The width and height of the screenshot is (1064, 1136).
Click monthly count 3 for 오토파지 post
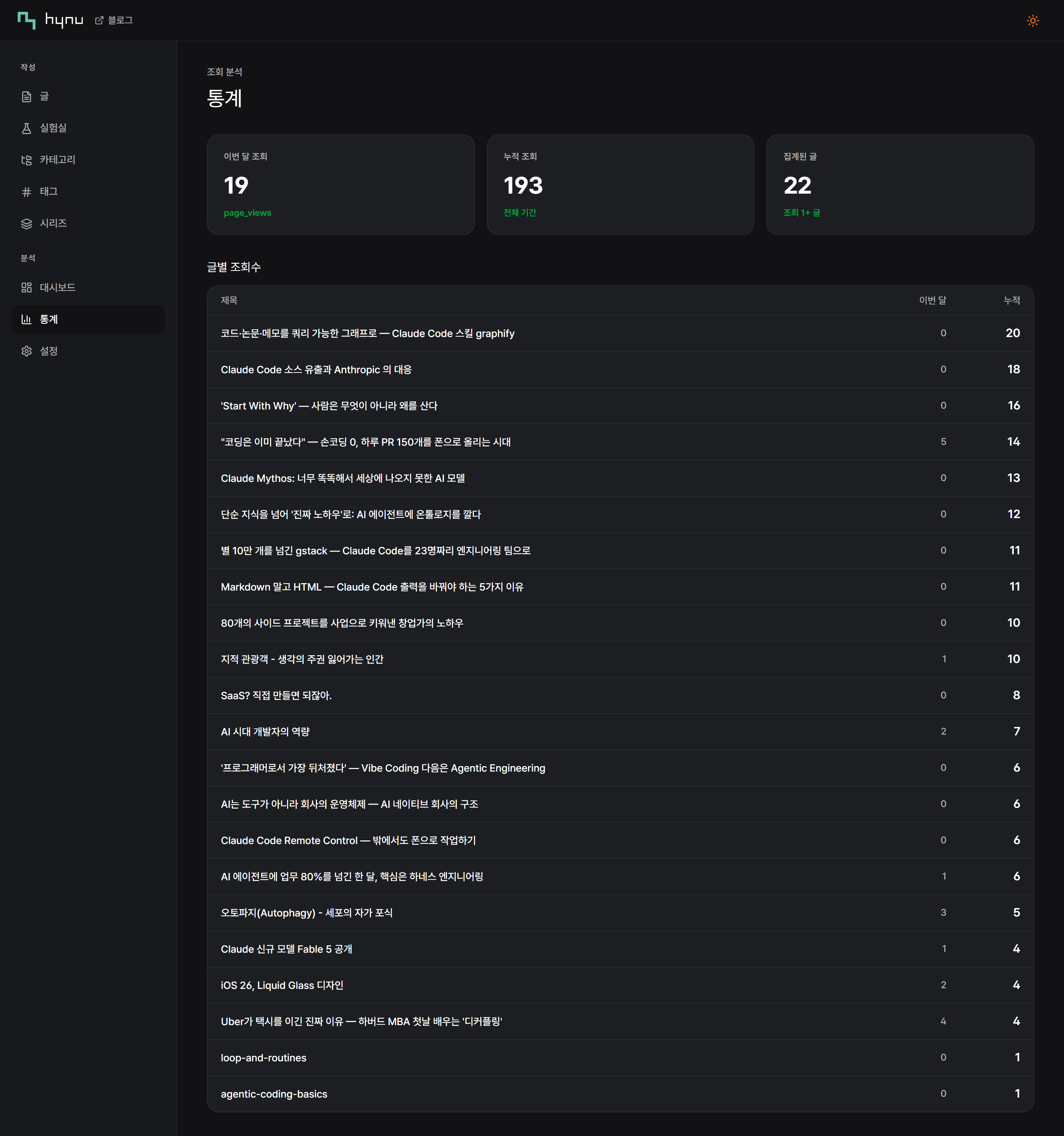click(x=944, y=912)
